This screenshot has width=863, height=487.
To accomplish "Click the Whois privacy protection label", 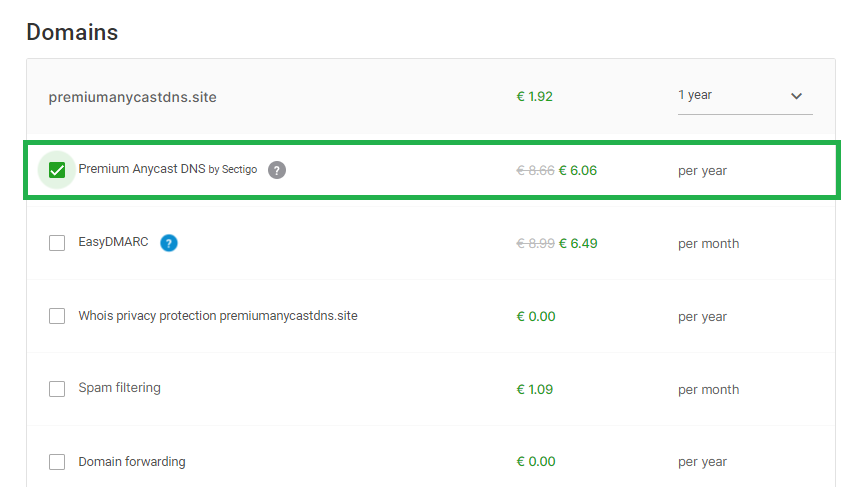I will coord(218,316).
